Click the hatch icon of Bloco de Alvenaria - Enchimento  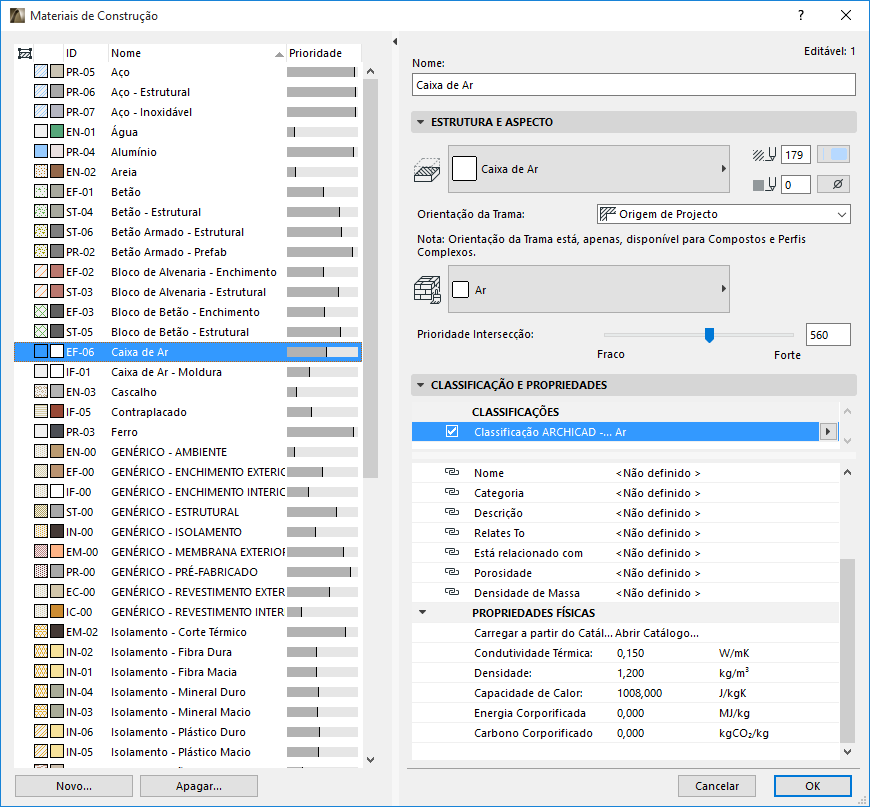click(41, 271)
